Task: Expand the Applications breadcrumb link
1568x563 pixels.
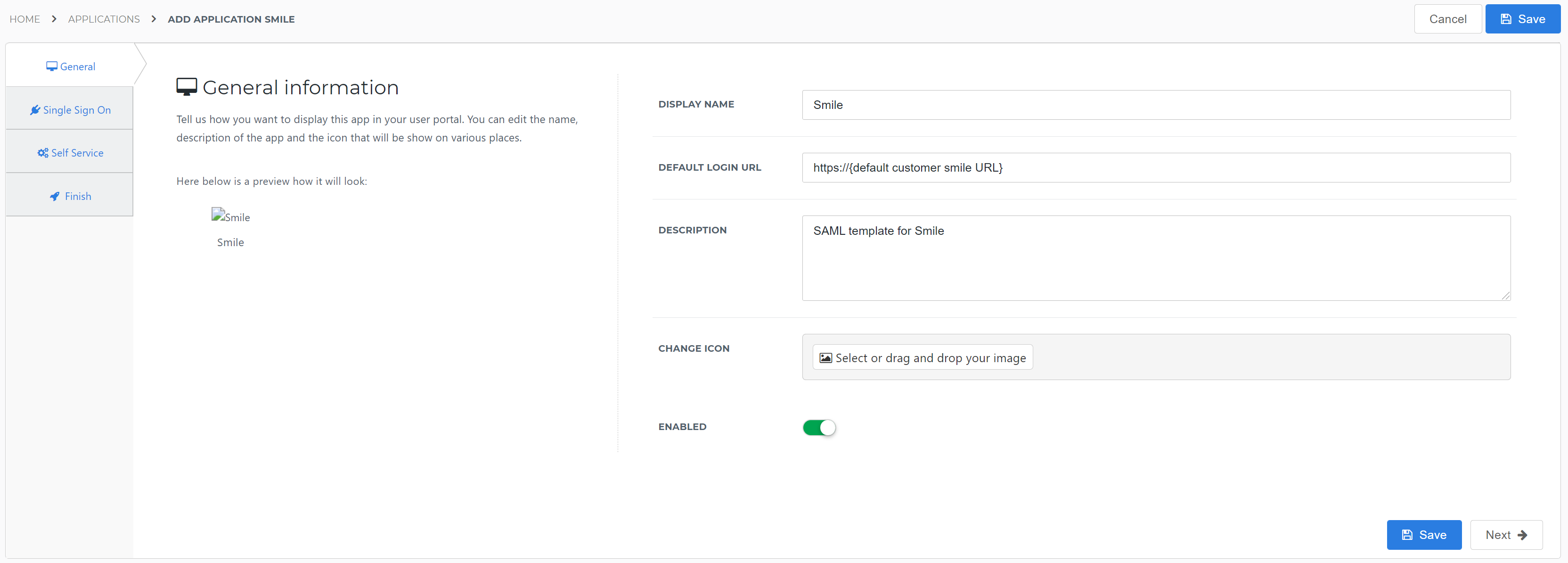Action: coord(104,19)
